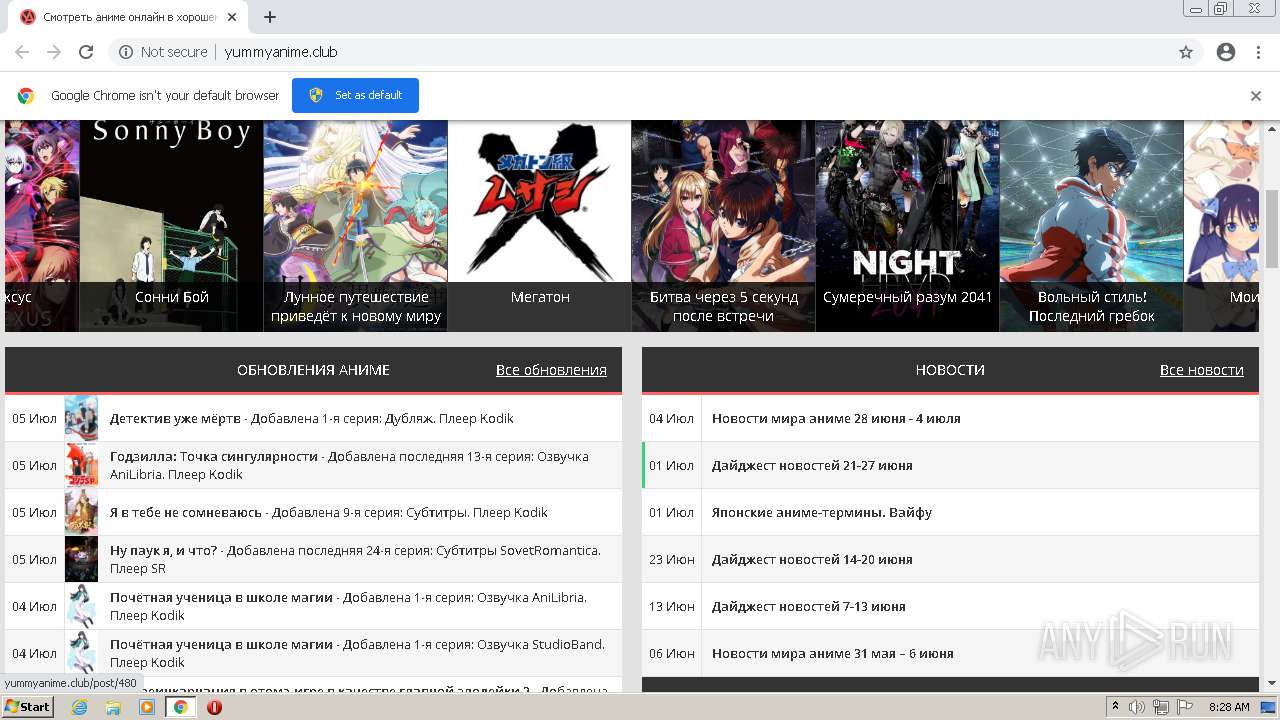Open Вольный стиль! Последний гребок poster

click(x=1091, y=226)
